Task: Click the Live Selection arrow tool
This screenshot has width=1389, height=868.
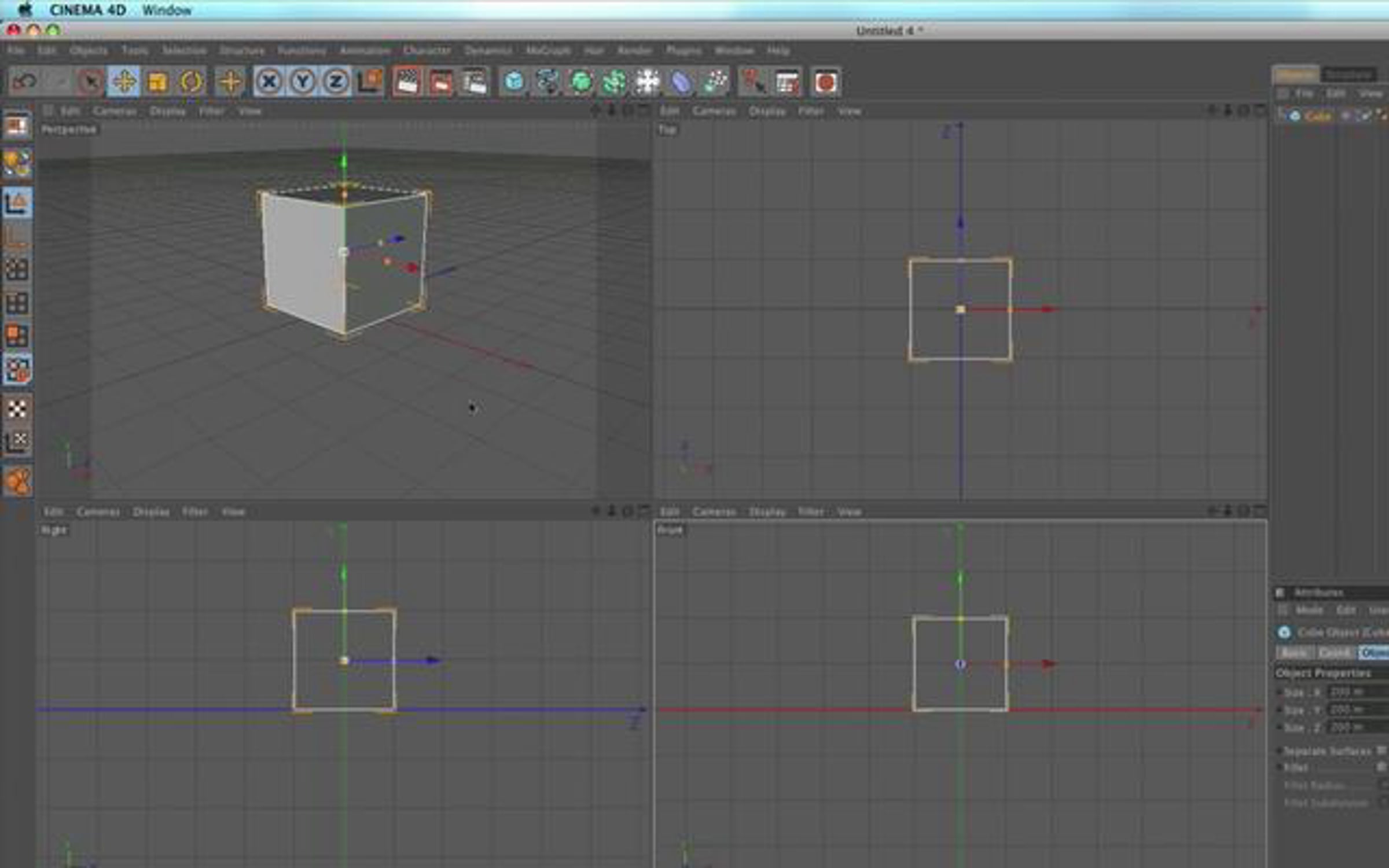Action: point(90,82)
